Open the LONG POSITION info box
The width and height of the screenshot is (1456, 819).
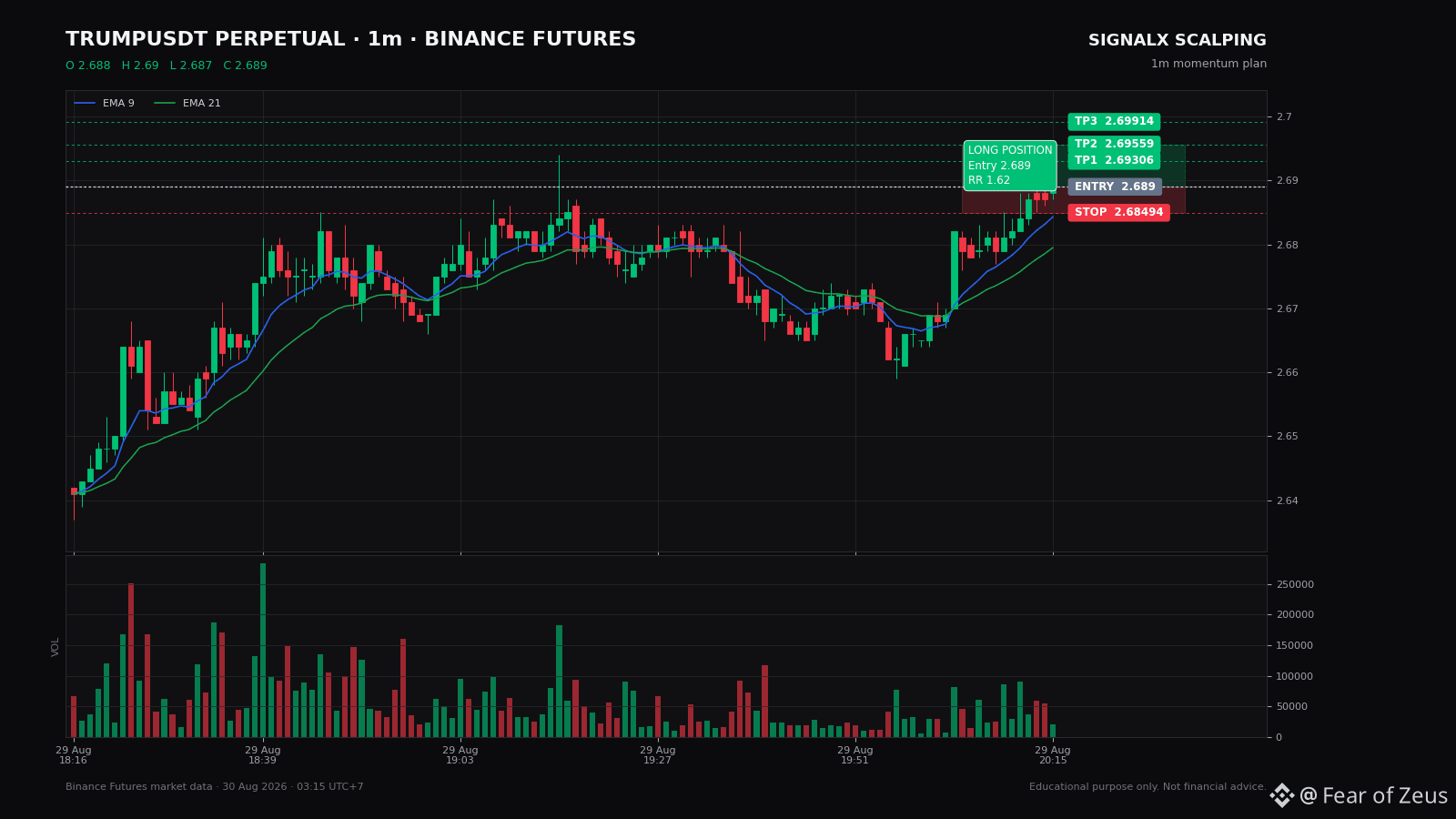coord(1010,166)
